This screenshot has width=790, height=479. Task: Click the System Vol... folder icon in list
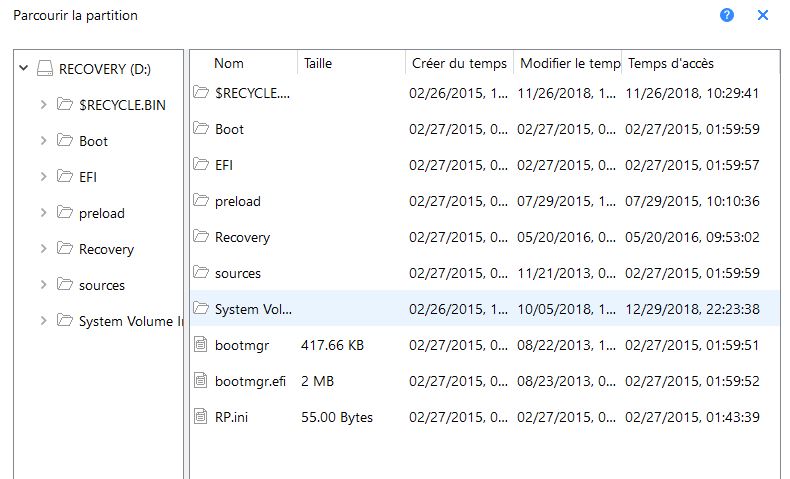point(201,308)
